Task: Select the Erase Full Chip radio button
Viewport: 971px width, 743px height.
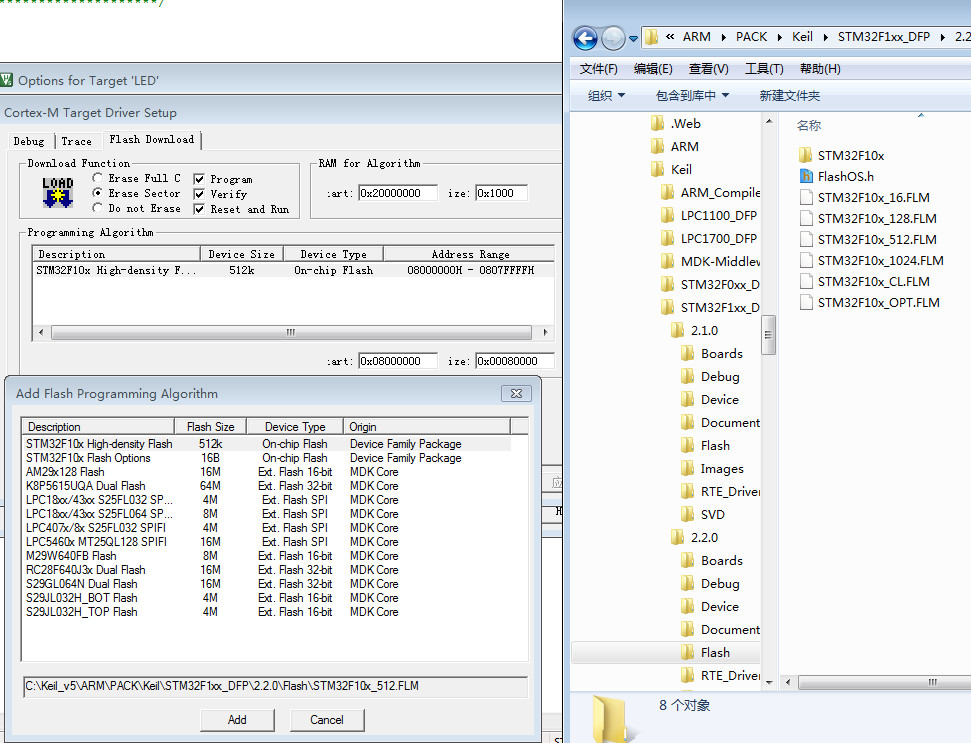Action: point(97,178)
